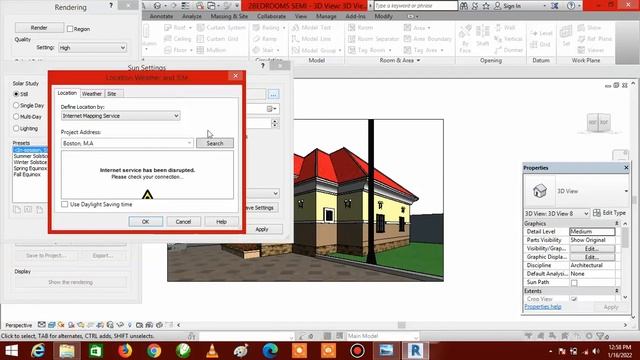640x360 pixels.
Task: Select Lighting solar study option
Action: pos(16,128)
